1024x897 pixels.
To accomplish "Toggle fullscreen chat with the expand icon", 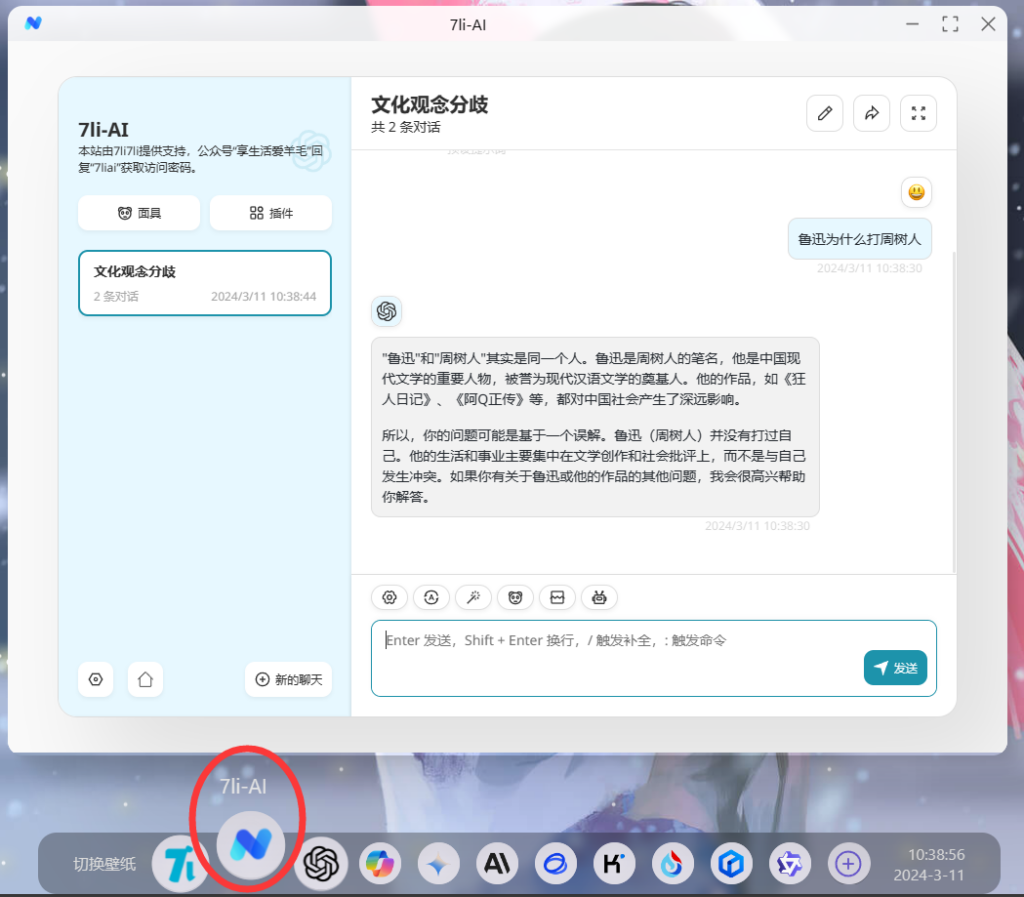I will (918, 114).
